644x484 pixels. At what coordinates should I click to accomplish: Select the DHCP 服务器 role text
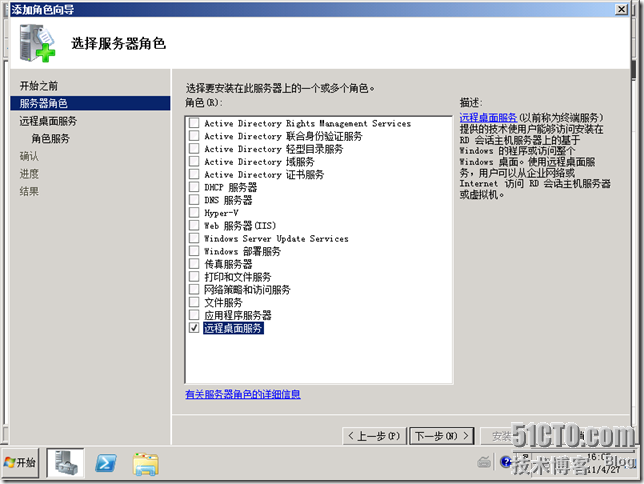[x=230, y=187]
